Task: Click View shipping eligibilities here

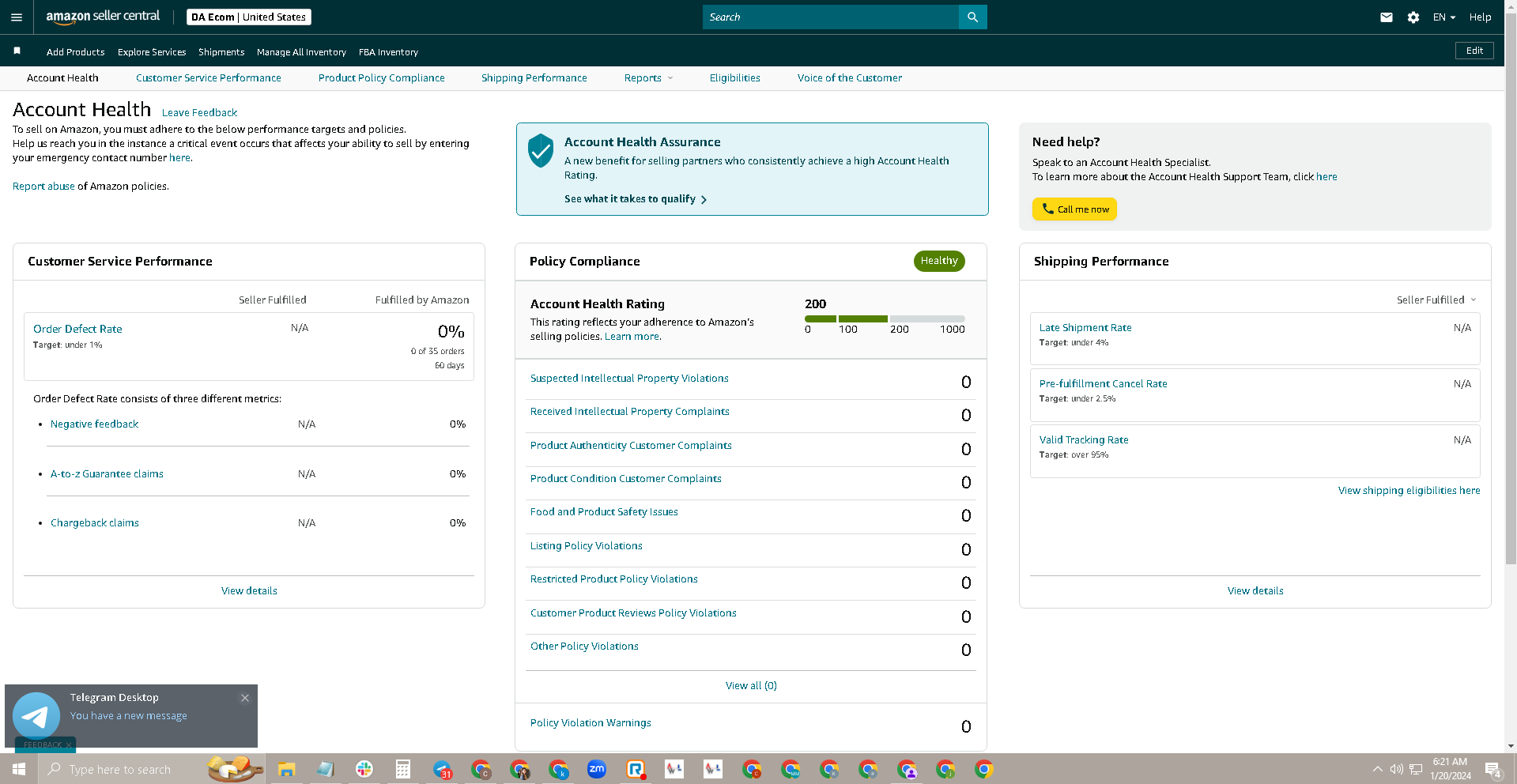Action: point(1409,490)
